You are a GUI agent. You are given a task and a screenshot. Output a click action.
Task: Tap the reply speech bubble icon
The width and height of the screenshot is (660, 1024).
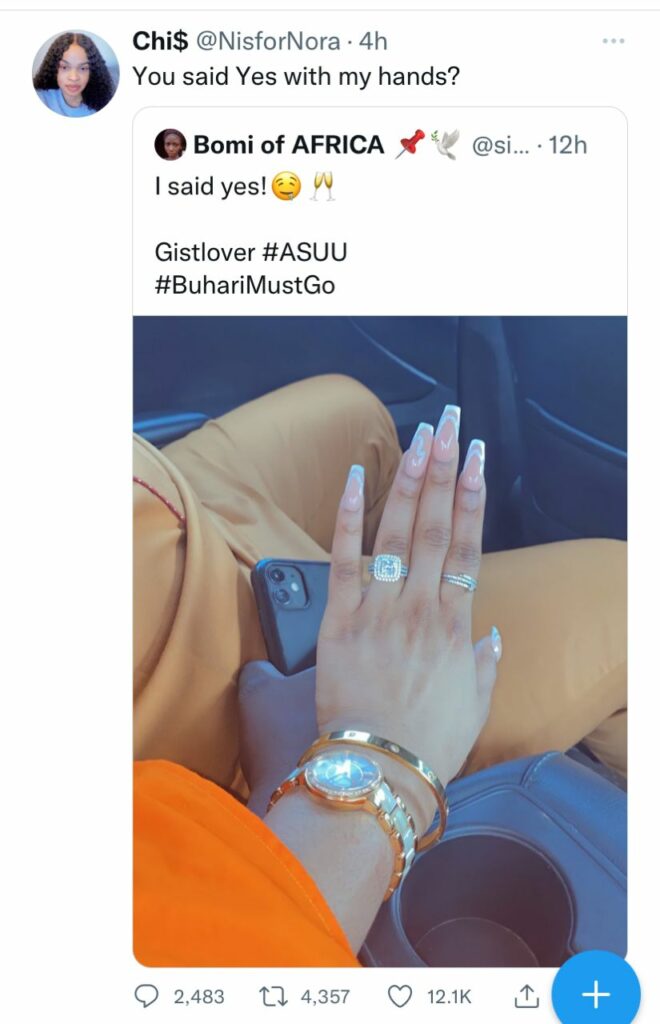point(146,996)
